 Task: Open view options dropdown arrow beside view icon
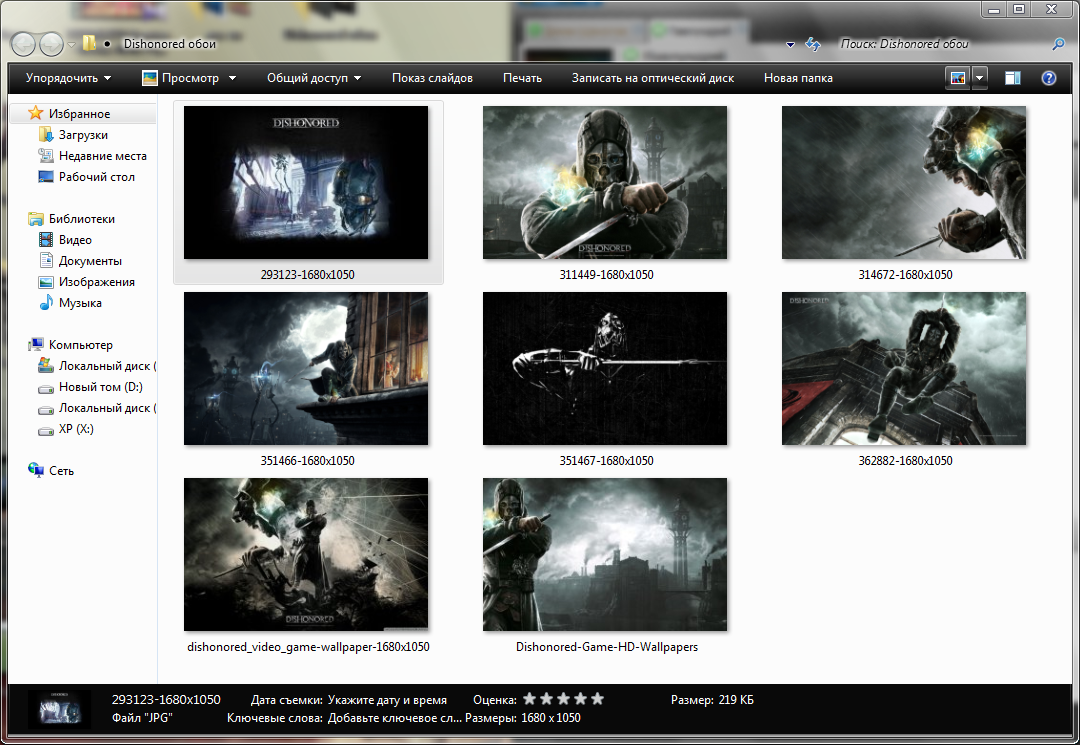979,78
